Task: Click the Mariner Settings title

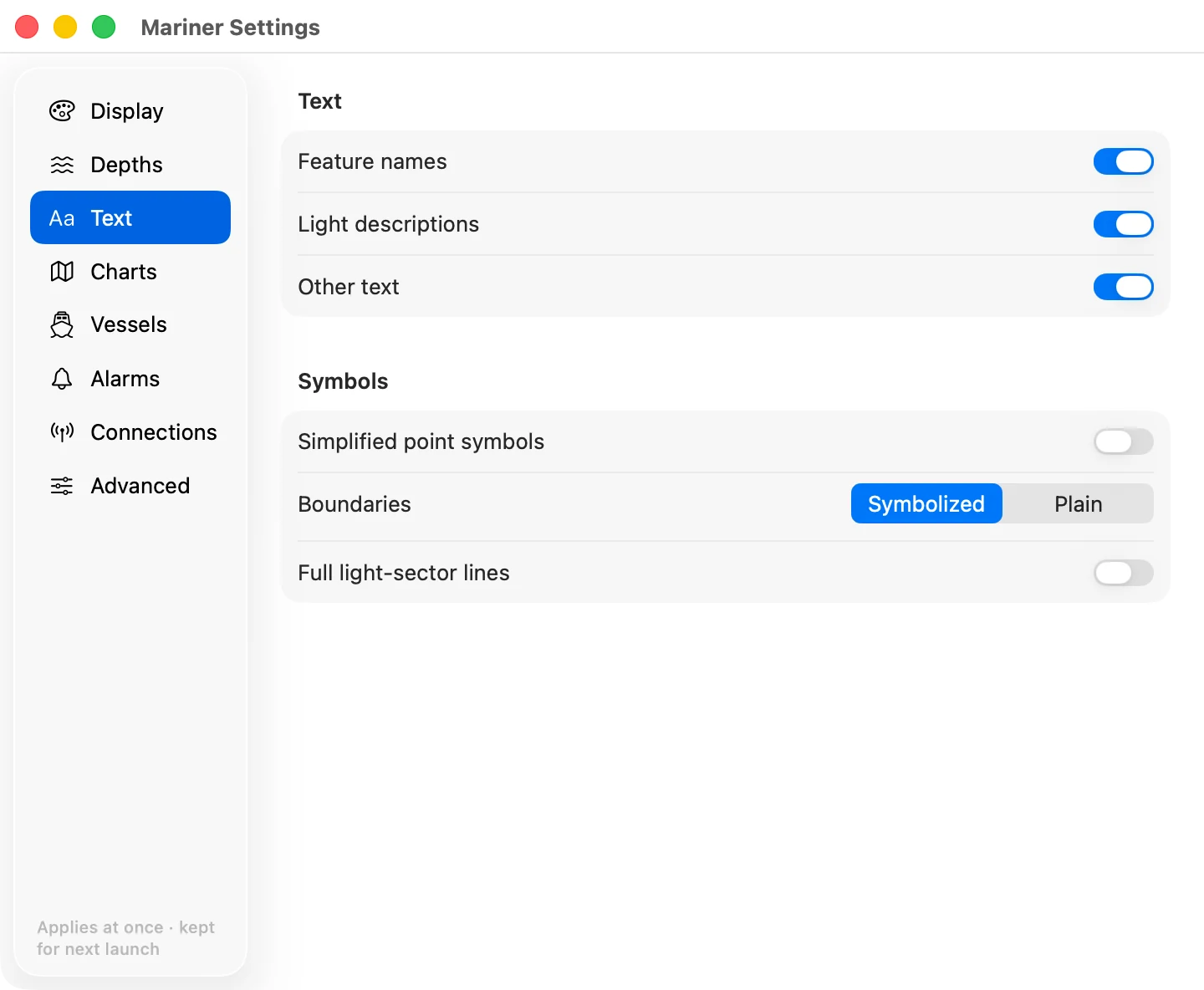Action: (x=231, y=28)
